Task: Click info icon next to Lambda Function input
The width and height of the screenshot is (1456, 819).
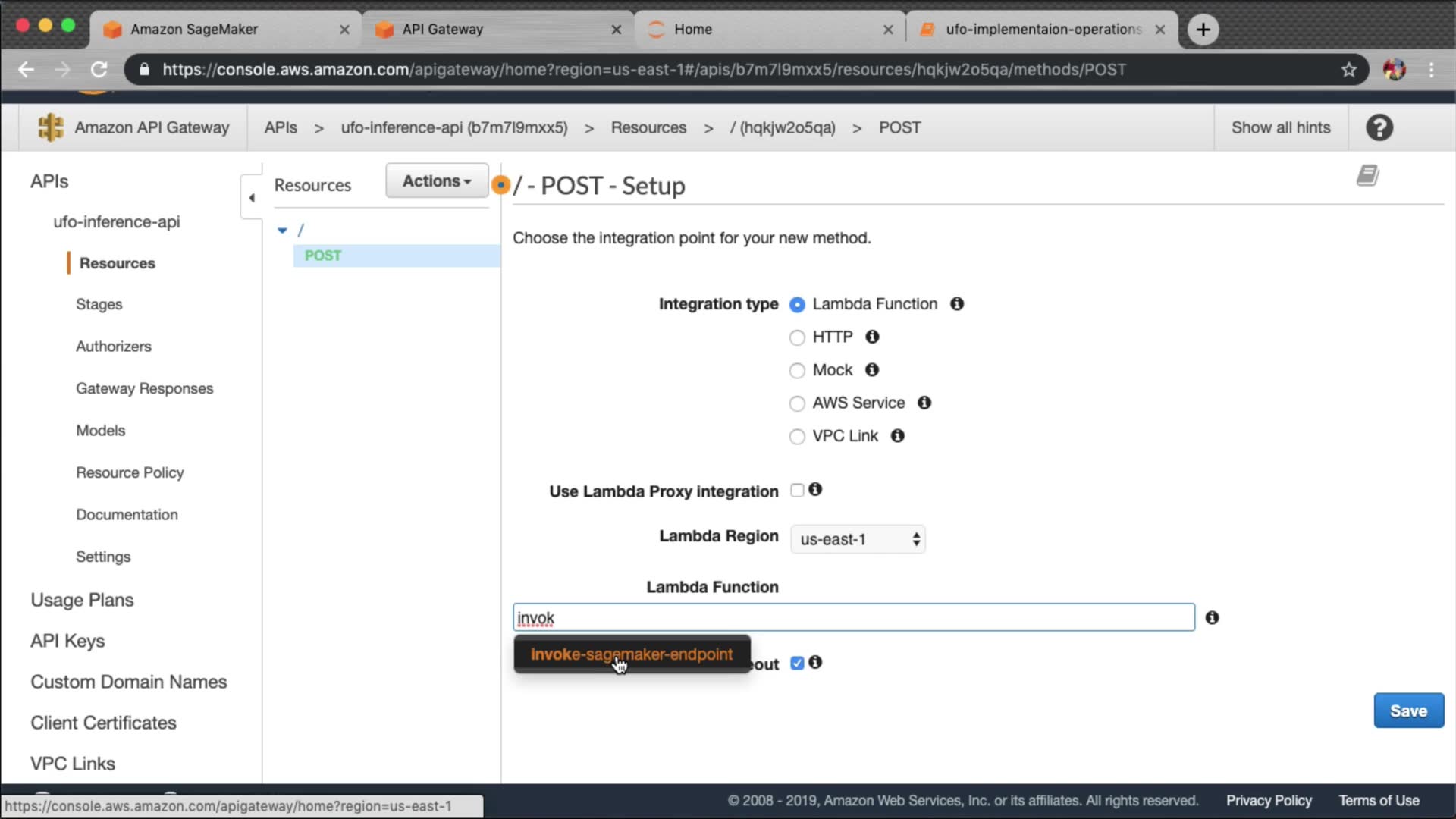Action: tap(1212, 618)
